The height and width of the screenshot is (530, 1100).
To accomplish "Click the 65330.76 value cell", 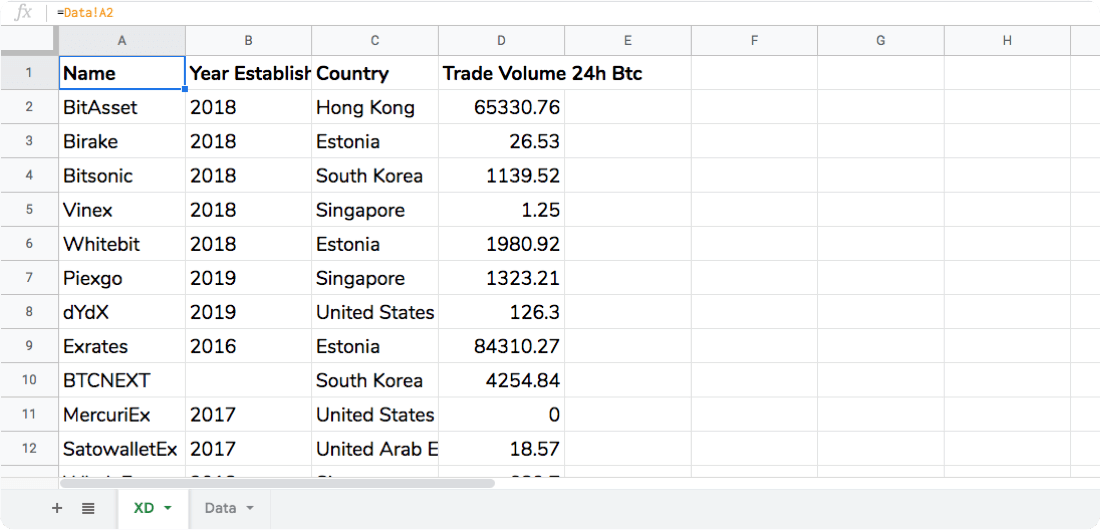I will pyautogui.click(x=501, y=107).
